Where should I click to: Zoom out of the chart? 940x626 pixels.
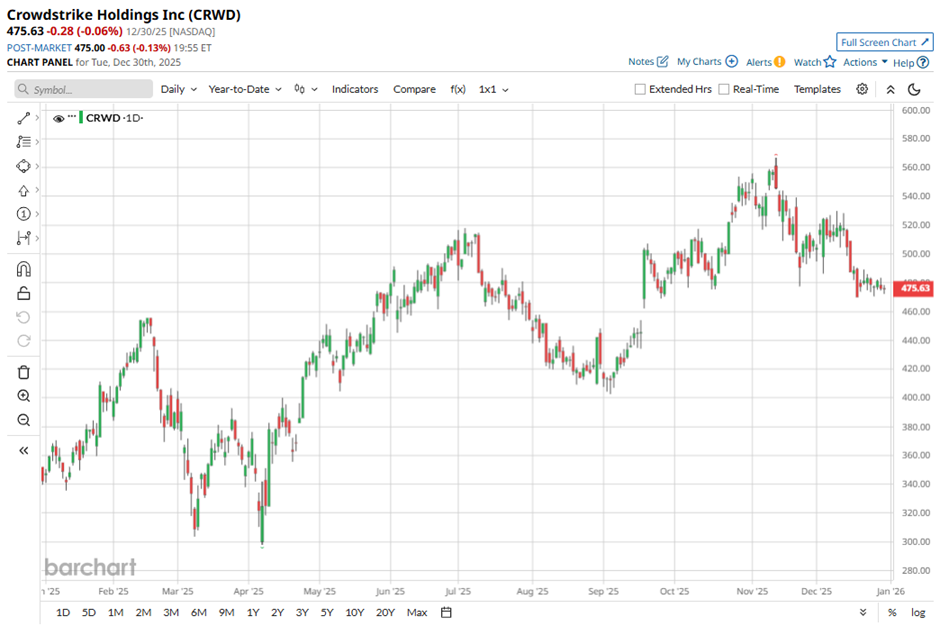(x=23, y=420)
